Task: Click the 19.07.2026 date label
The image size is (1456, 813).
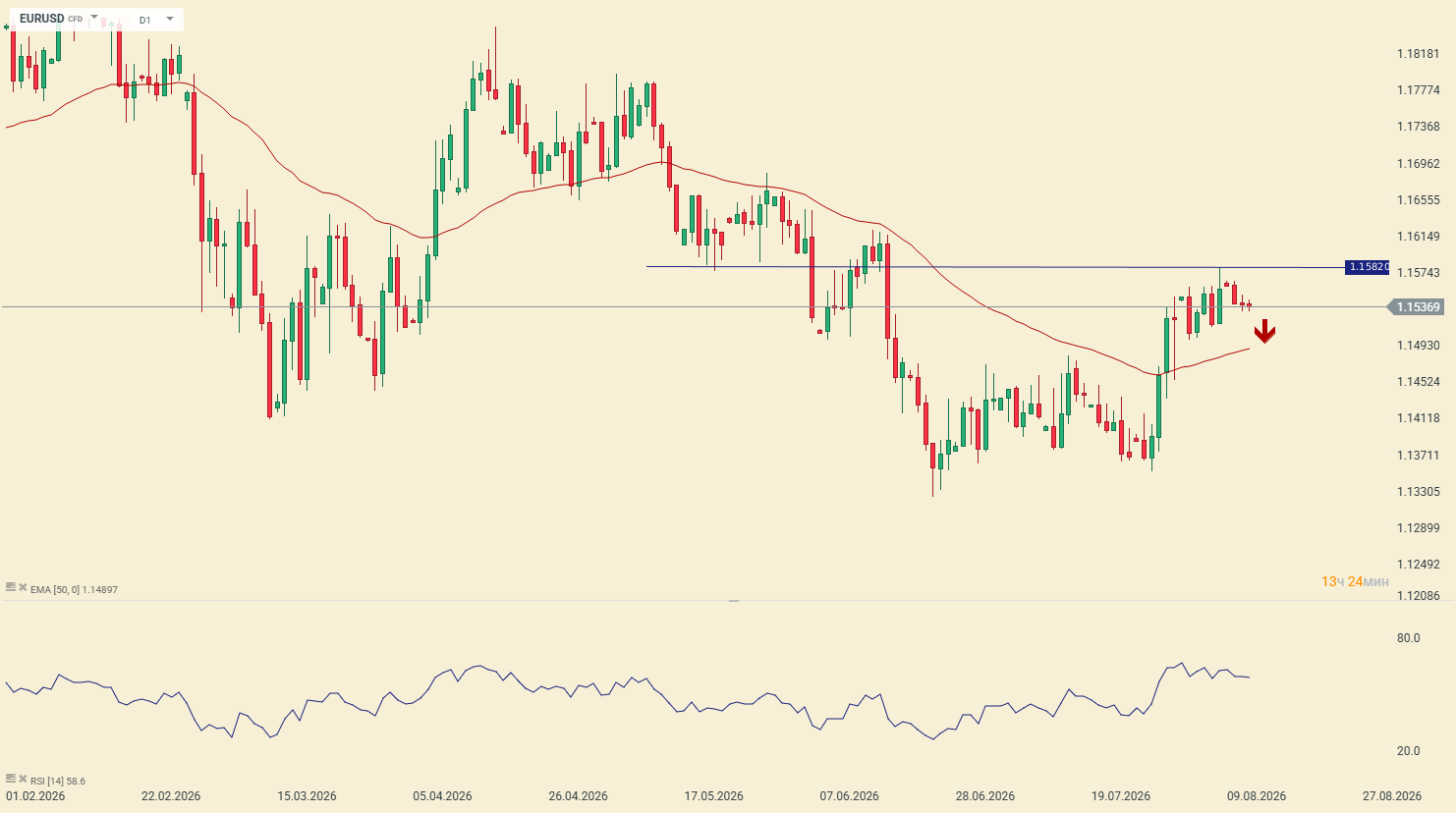Action: [x=1120, y=796]
